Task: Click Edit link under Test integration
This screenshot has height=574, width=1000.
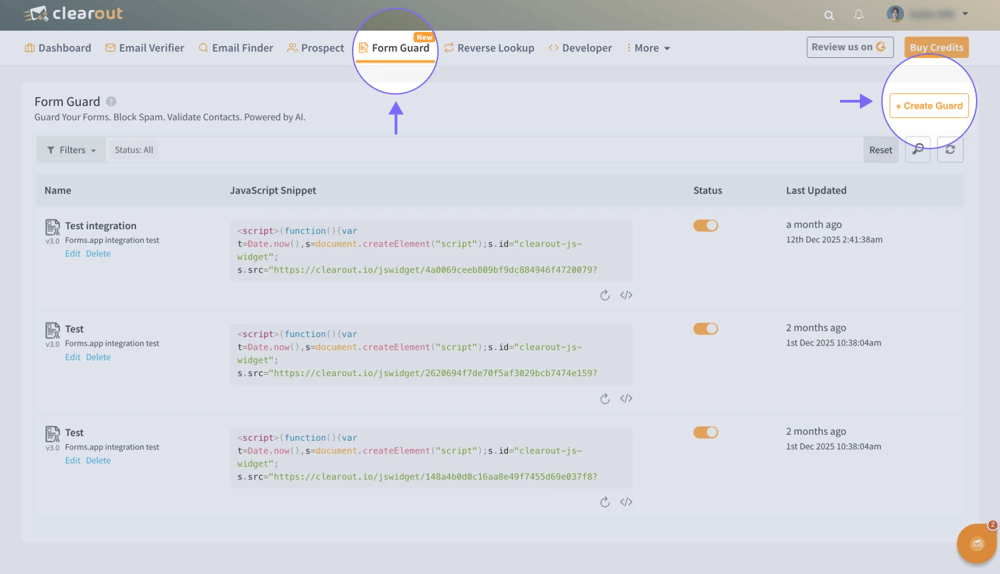Action: coord(73,254)
